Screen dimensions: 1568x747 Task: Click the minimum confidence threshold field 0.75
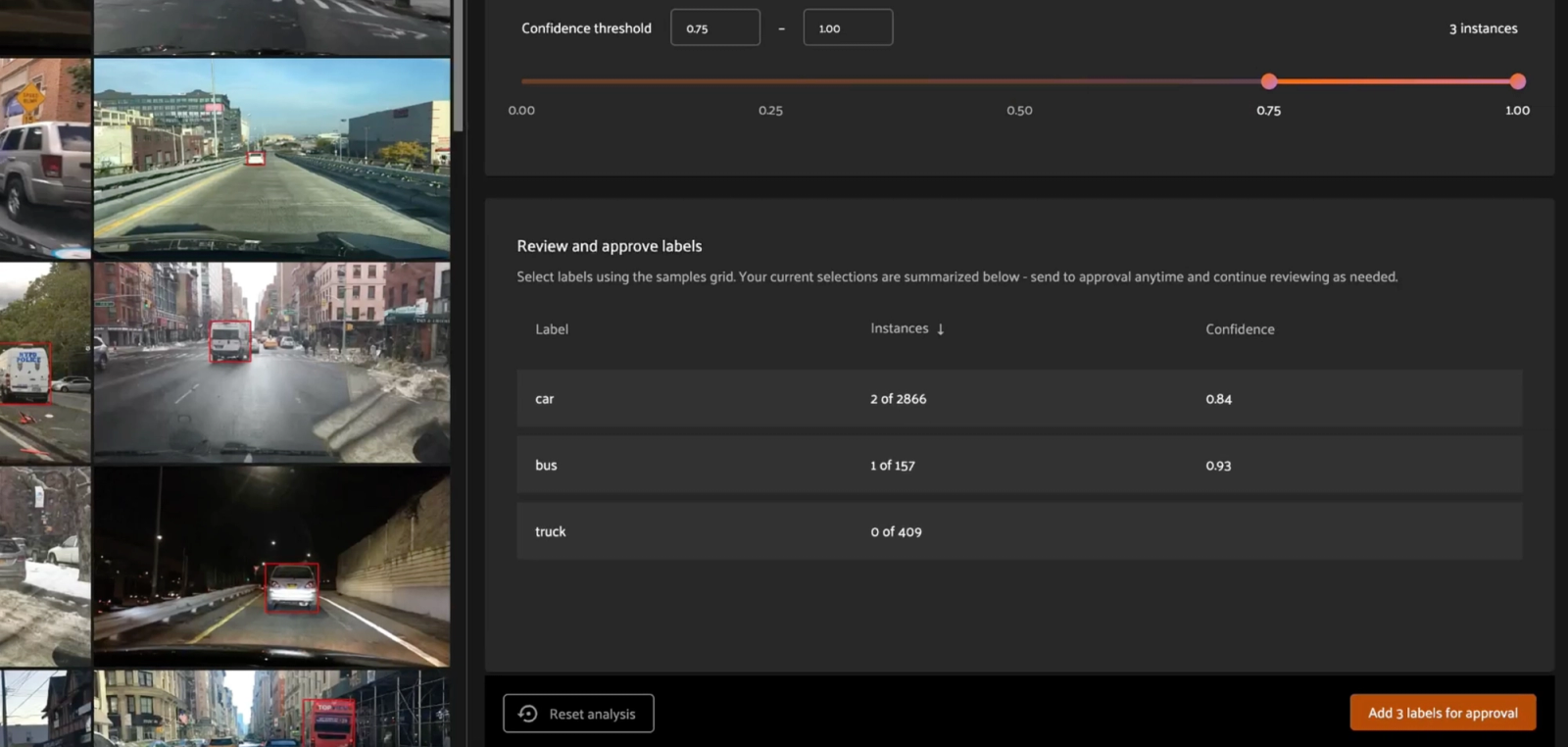pyautogui.click(x=715, y=27)
